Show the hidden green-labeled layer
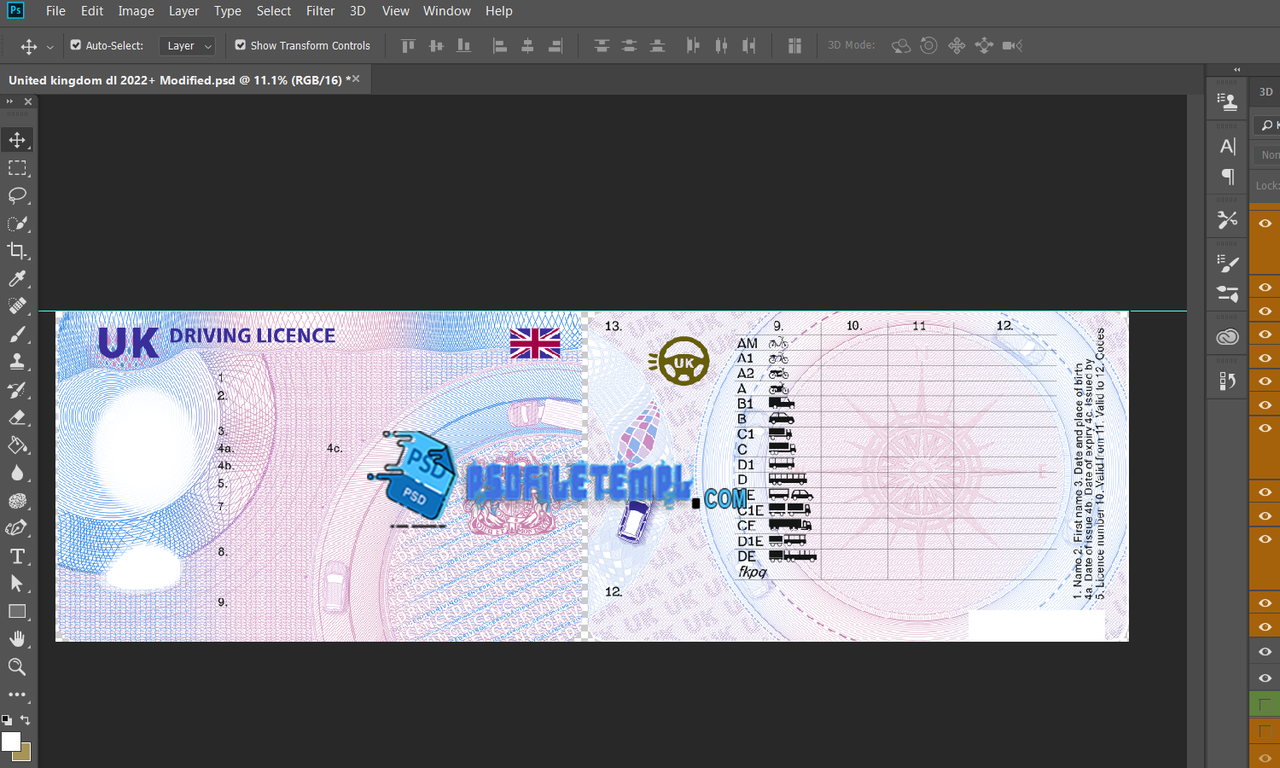Viewport: 1280px width, 768px height. [1265, 706]
